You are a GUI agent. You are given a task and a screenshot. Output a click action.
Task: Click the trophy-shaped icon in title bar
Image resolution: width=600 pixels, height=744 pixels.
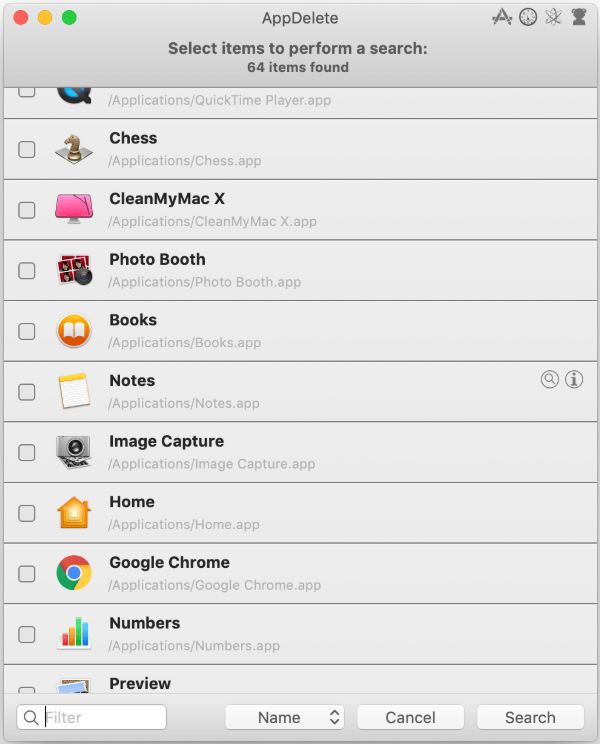click(x=578, y=17)
